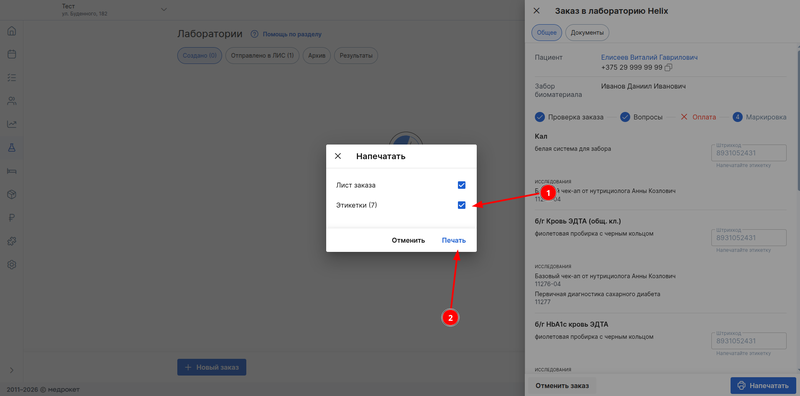Select the 'Документы' tab in order panel
The height and width of the screenshot is (396, 800).
coord(587,33)
